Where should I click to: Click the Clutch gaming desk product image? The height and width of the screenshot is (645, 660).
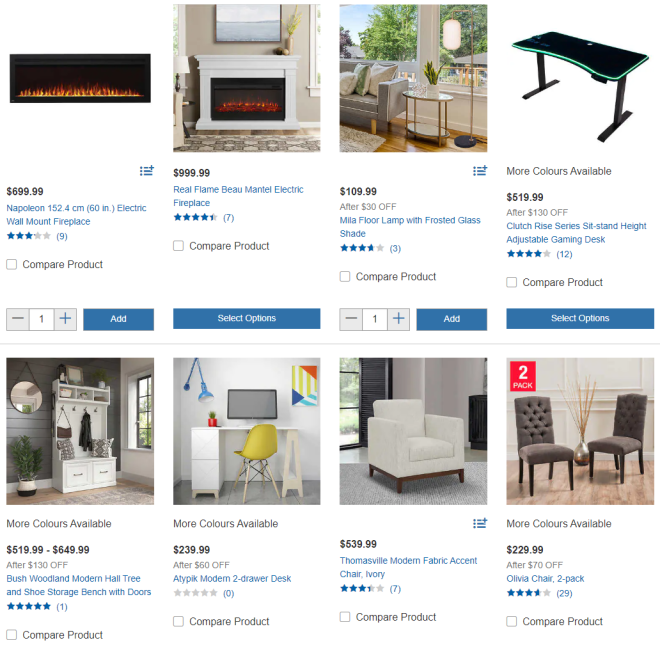[x=580, y=86]
